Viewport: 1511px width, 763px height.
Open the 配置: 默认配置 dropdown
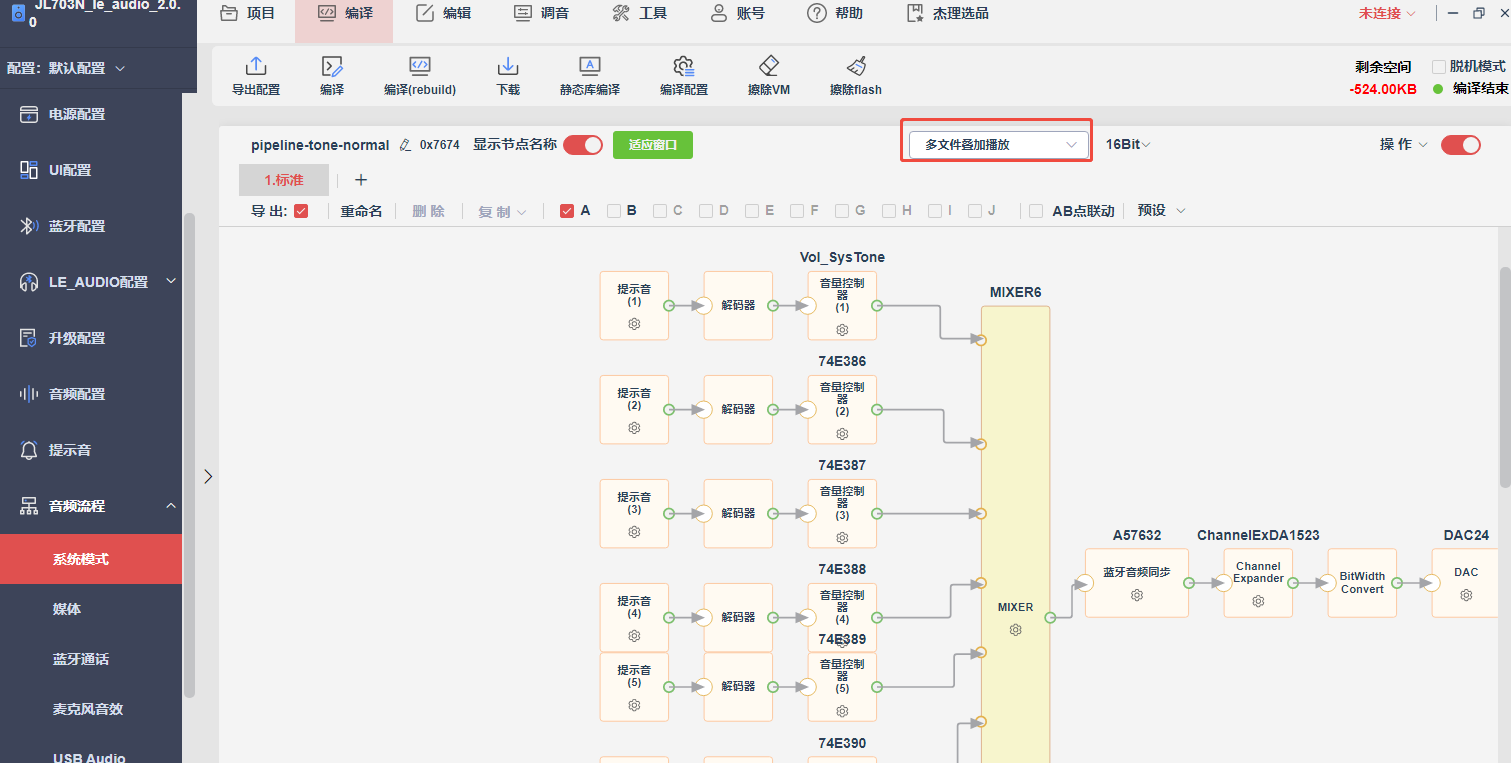[x=66, y=68]
